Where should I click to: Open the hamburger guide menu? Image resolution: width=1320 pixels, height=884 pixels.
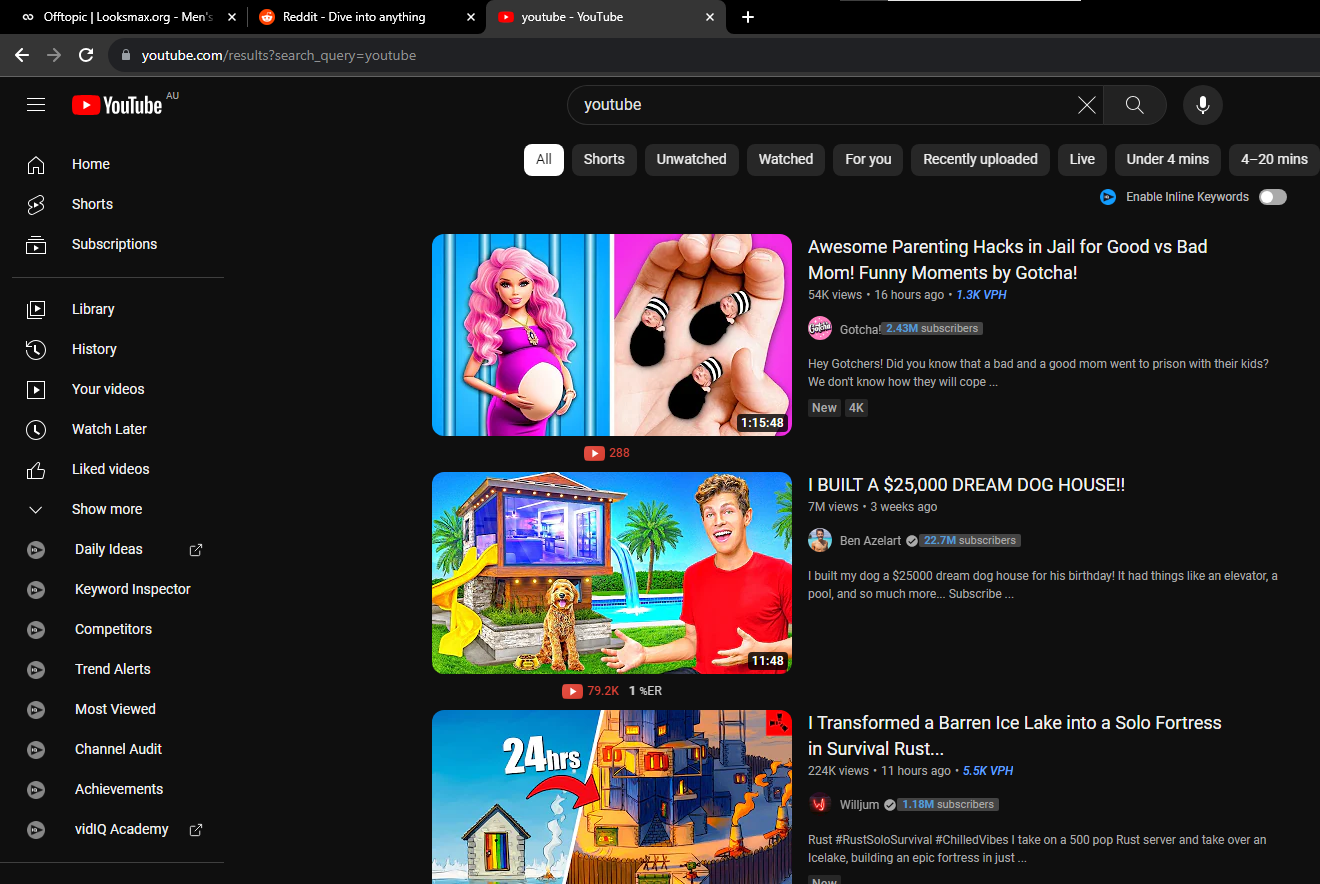pyautogui.click(x=36, y=105)
